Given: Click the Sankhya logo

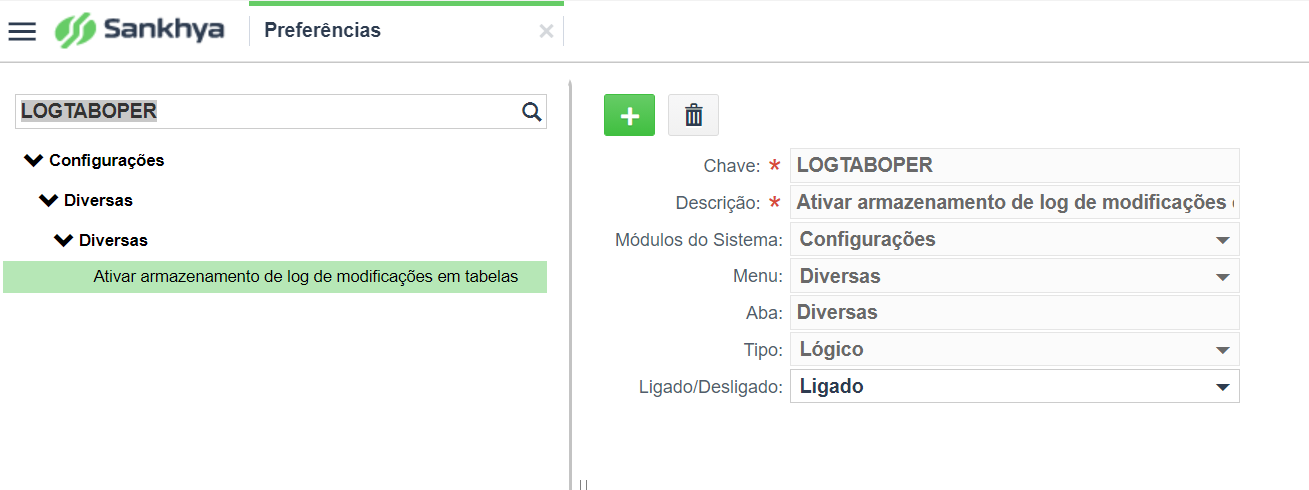Looking at the screenshot, I should 139,31.
